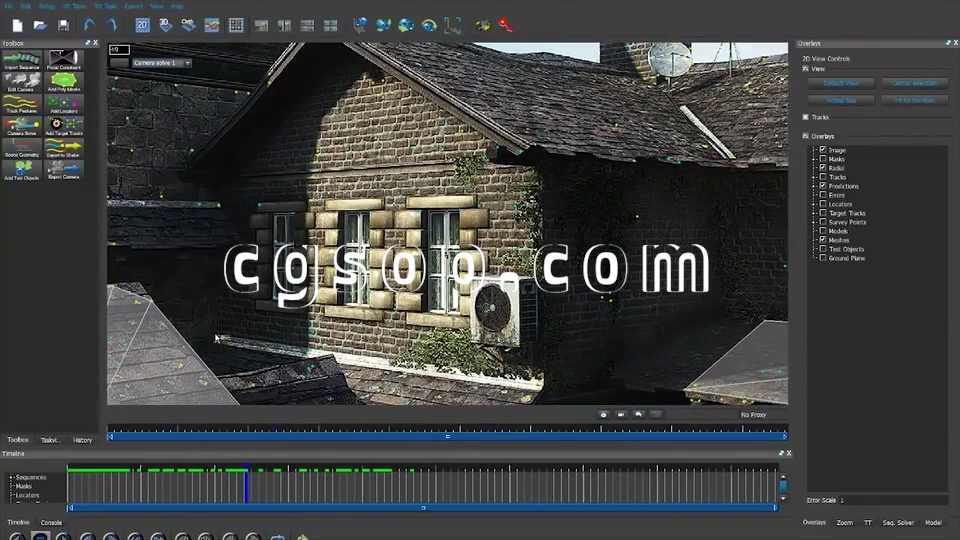
Task: Expand the Masks row in Timeline tree
Action: tap(12, 486)
